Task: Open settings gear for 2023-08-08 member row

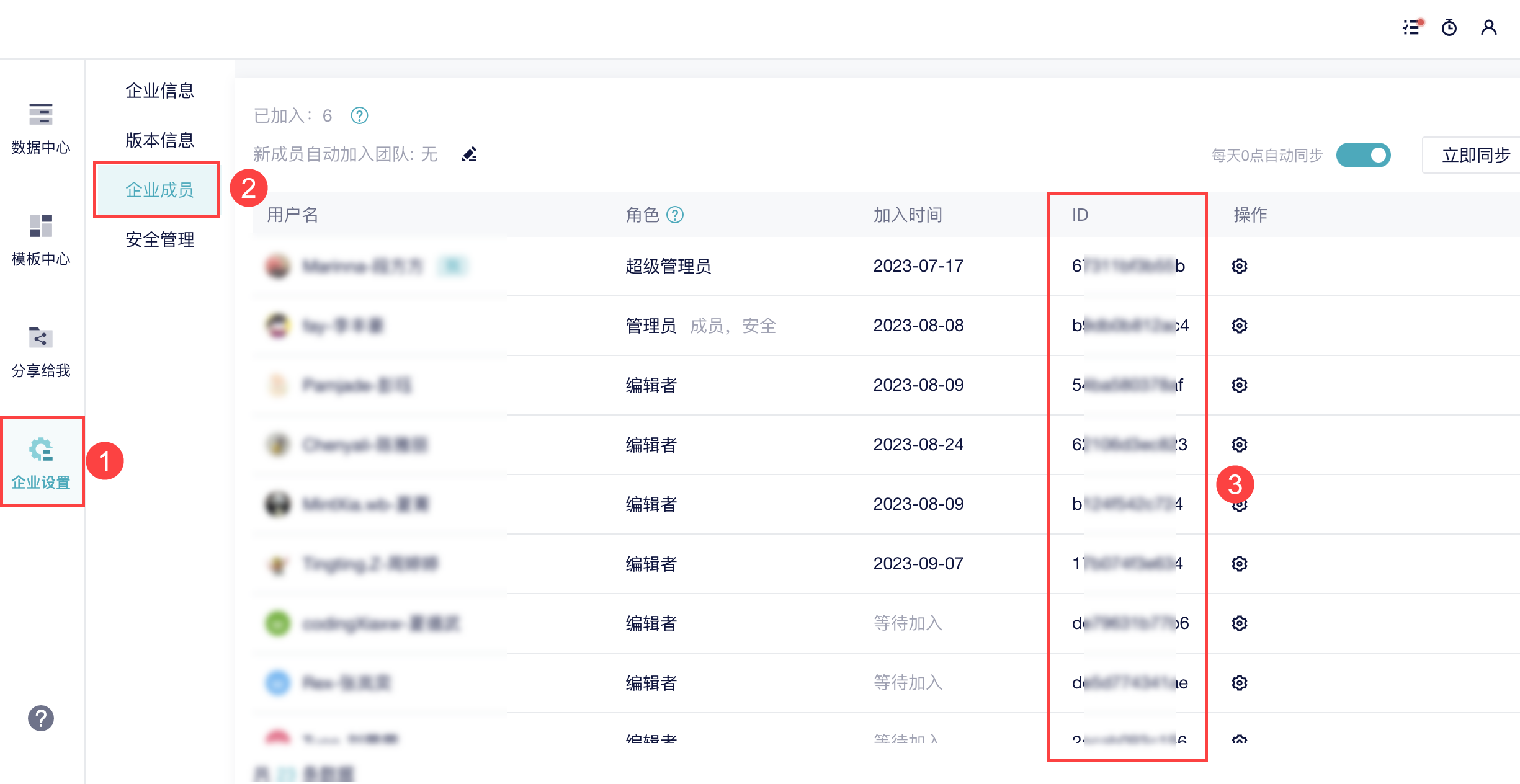Action: click(1239, 326)
